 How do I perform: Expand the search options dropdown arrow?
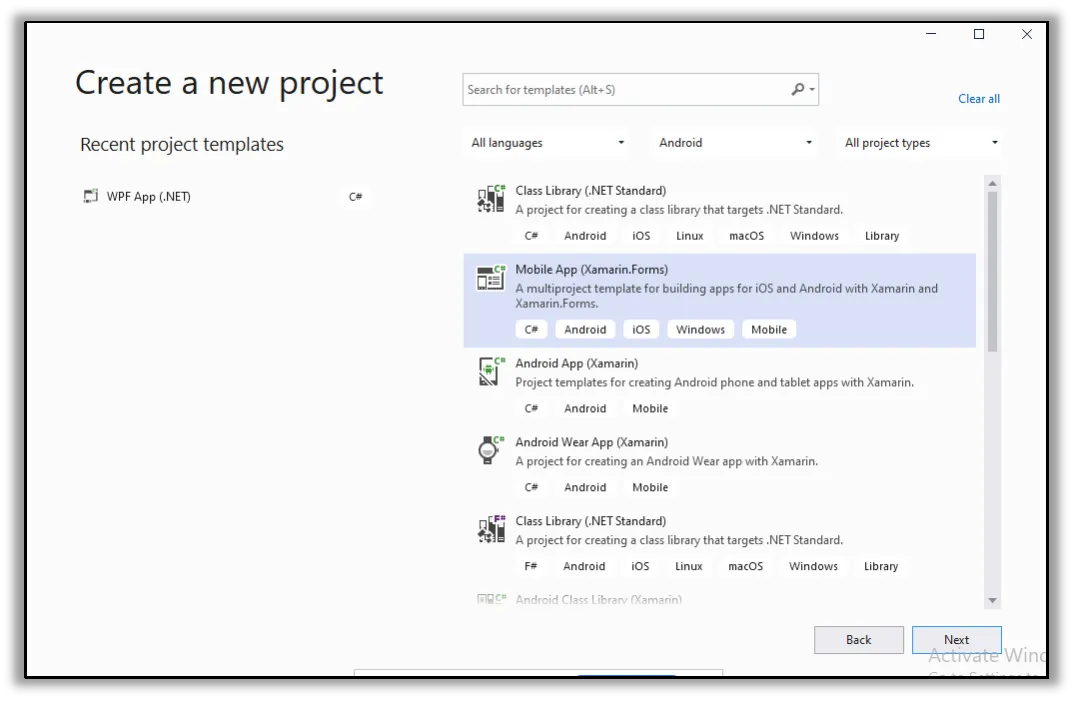(x=812, y=90)
